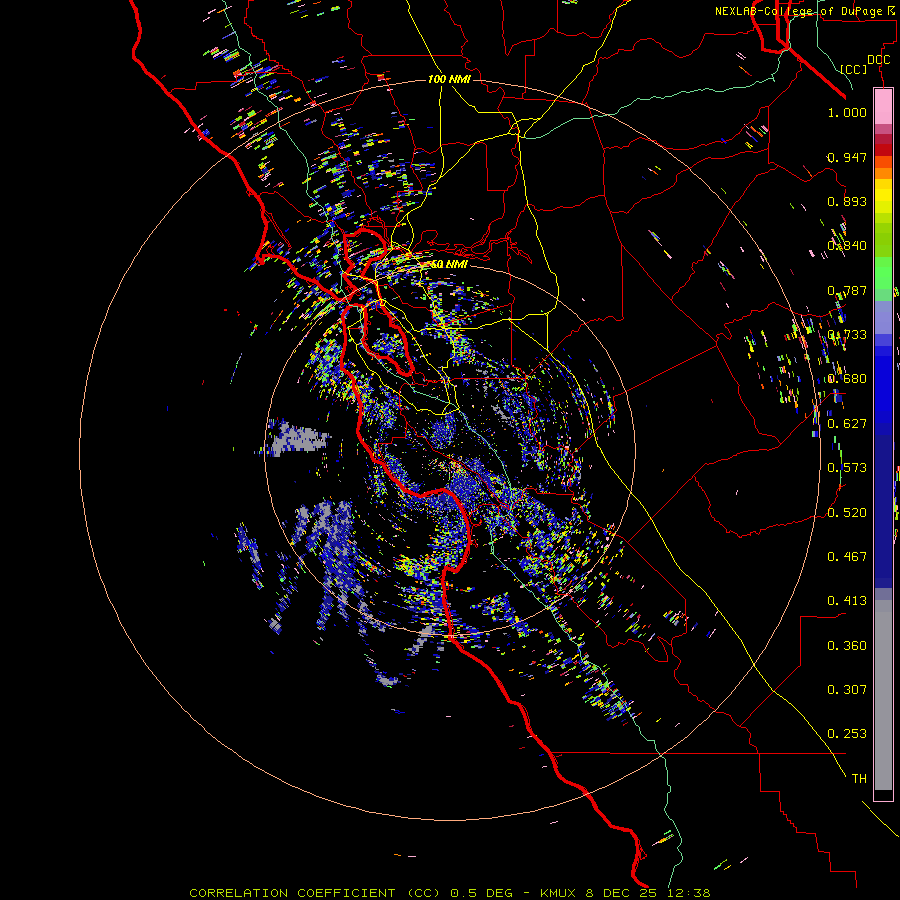900x900 pixels.
Task: Pick the olive green color bar segment
Action: tap(883, 239)
